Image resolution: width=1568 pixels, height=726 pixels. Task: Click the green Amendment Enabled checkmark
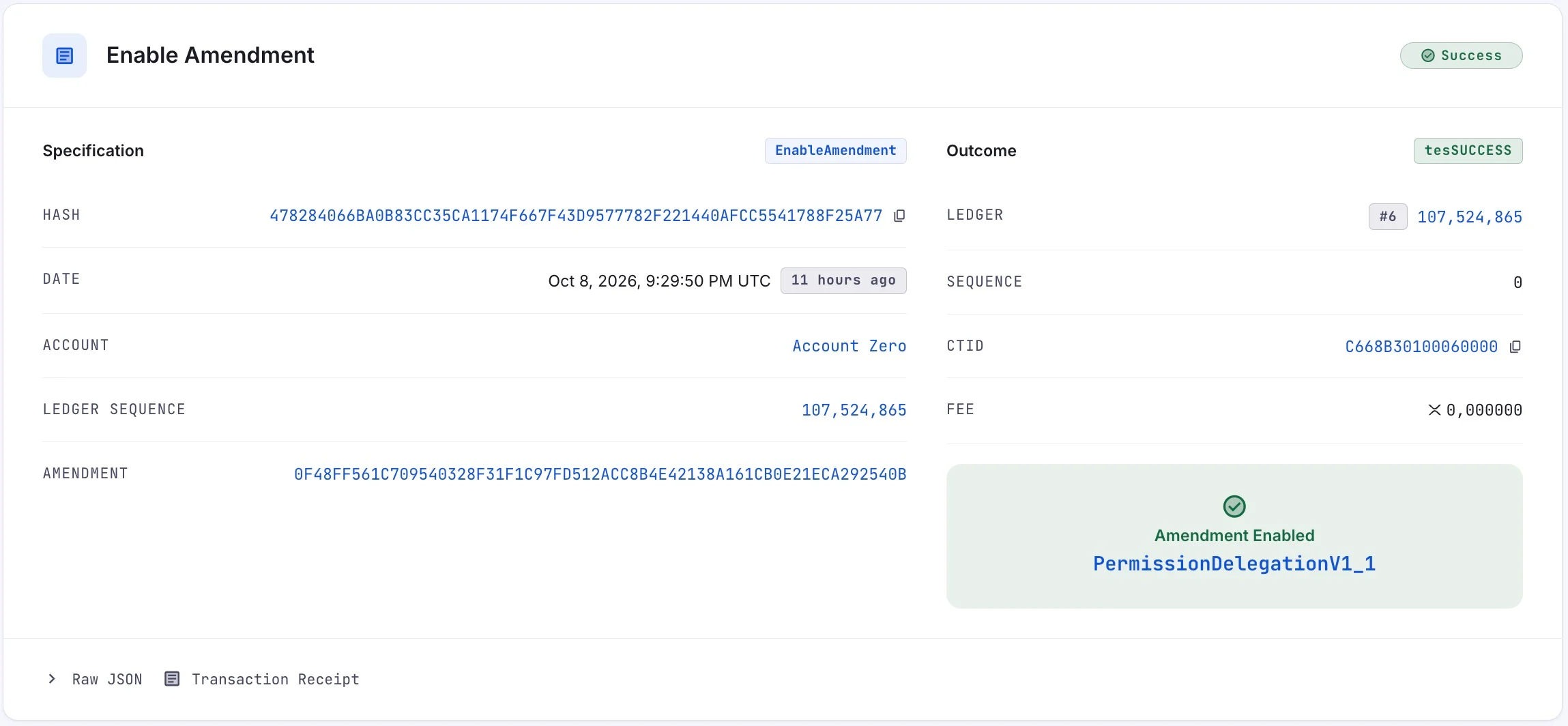(x=1234, y=506)
